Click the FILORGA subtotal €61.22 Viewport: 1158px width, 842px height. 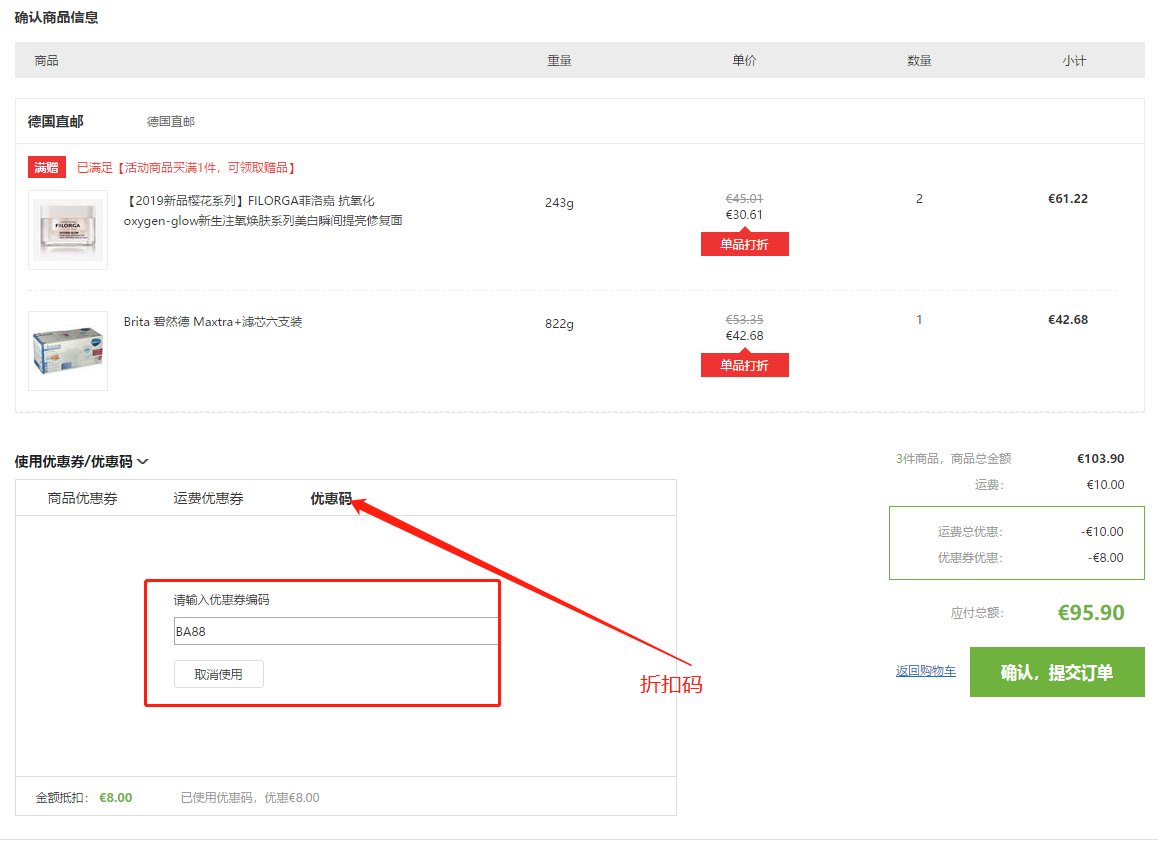1068,199
